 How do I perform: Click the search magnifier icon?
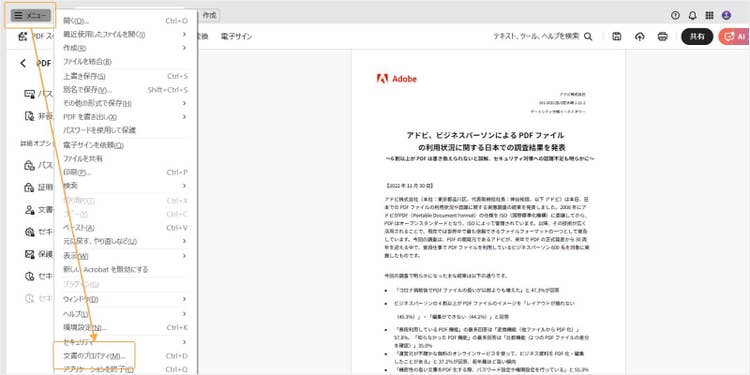[588, 37]
